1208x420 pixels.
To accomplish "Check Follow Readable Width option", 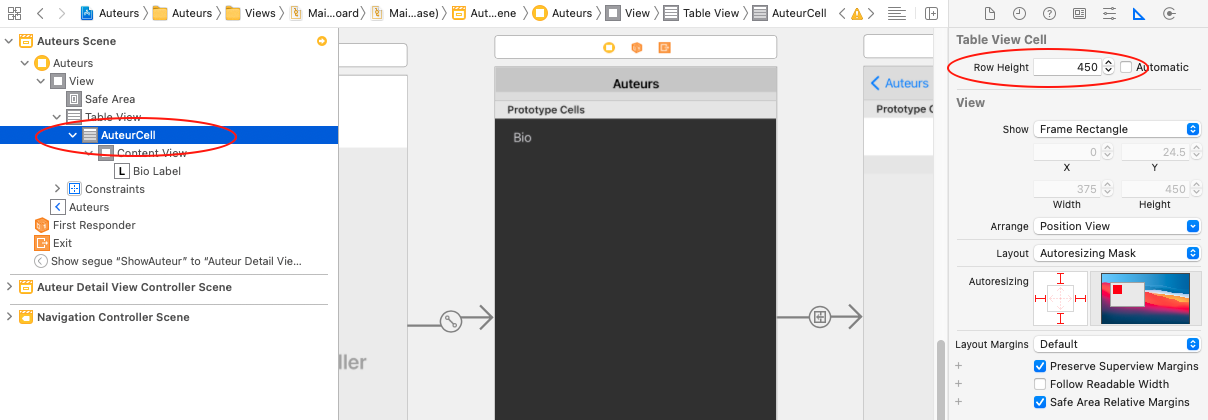I will (x=1040, y=384).
